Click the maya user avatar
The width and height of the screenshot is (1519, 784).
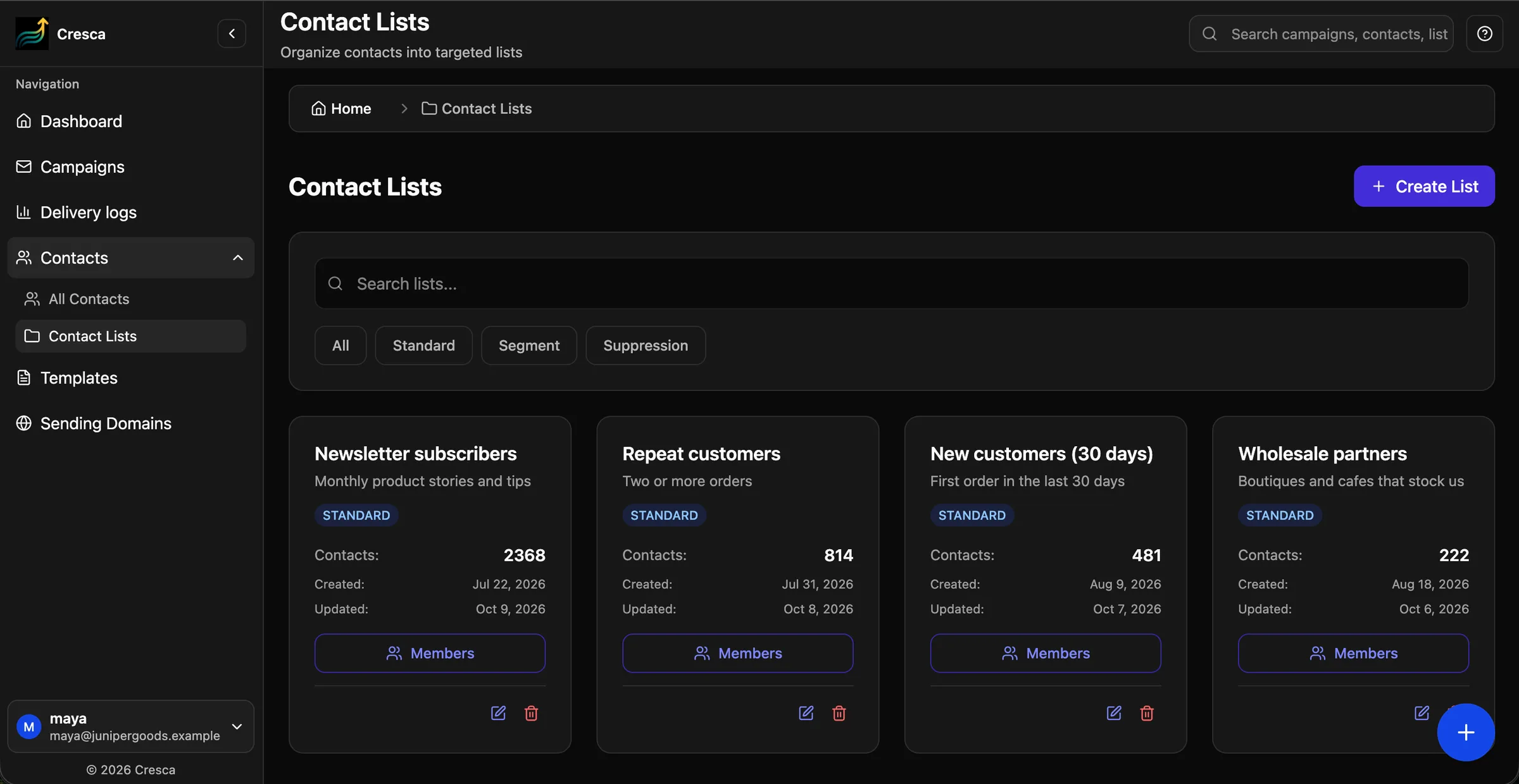[29, 727]
